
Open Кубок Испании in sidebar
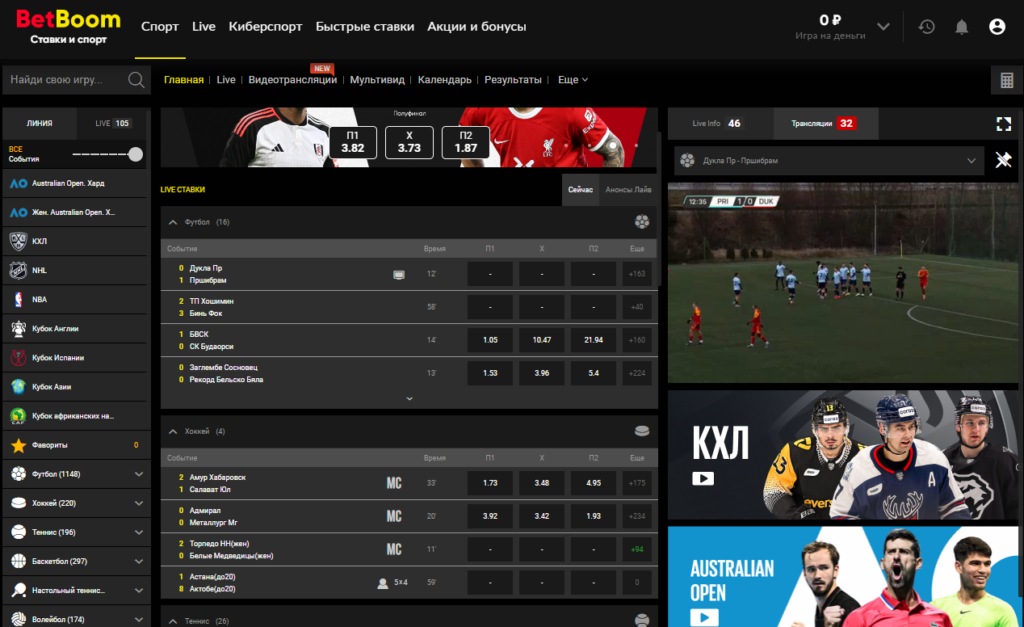[x=75, y=357]
